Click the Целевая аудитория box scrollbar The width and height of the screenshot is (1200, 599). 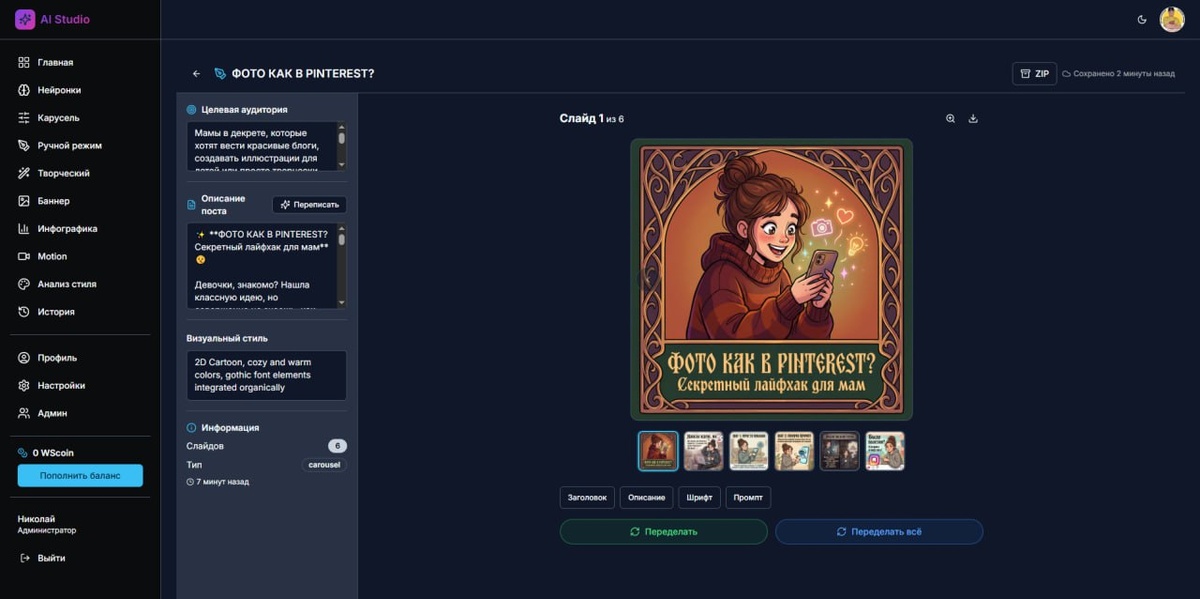point(341,146)
